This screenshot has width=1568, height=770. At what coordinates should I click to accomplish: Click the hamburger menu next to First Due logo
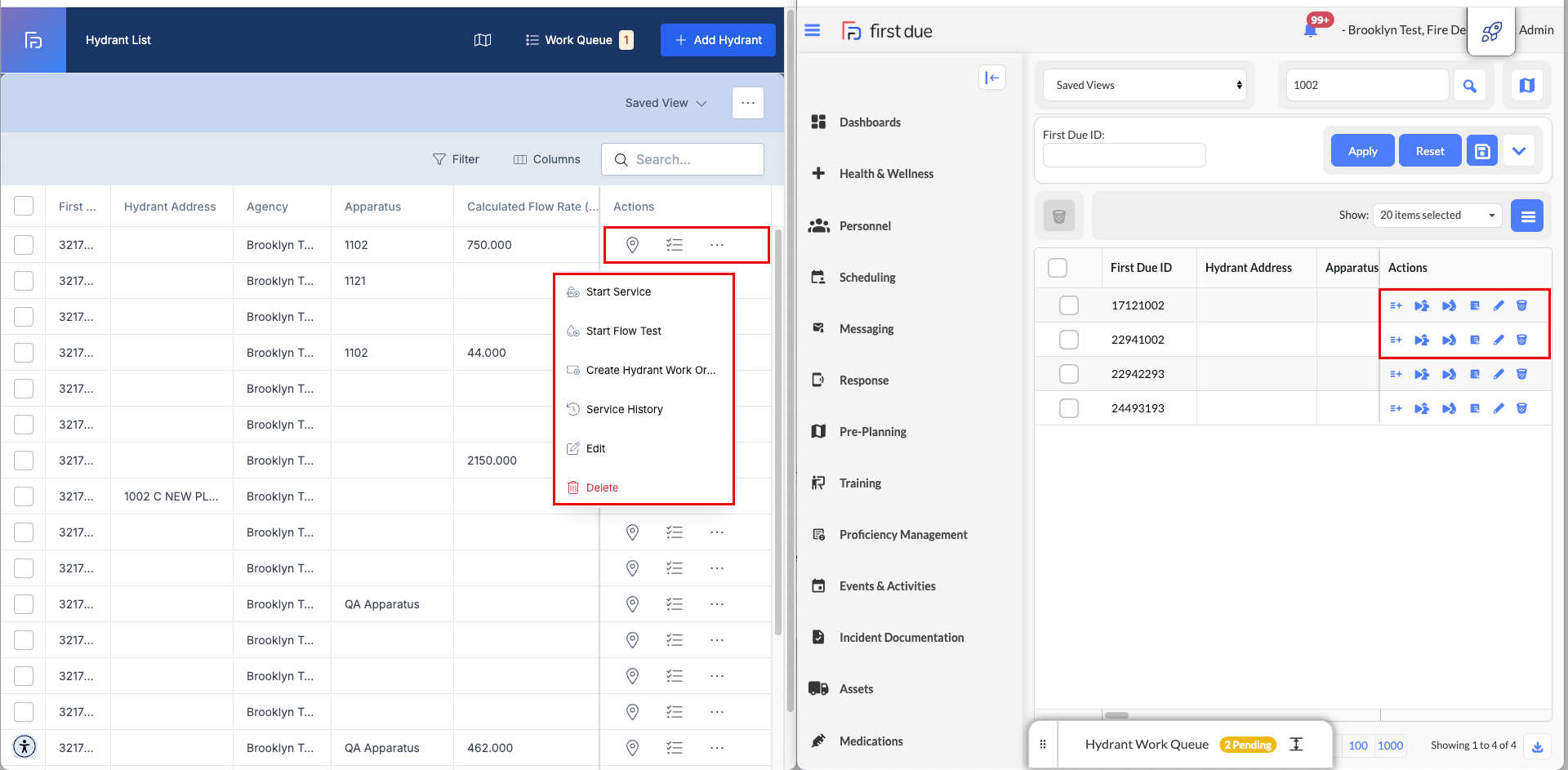coord(813,30)
